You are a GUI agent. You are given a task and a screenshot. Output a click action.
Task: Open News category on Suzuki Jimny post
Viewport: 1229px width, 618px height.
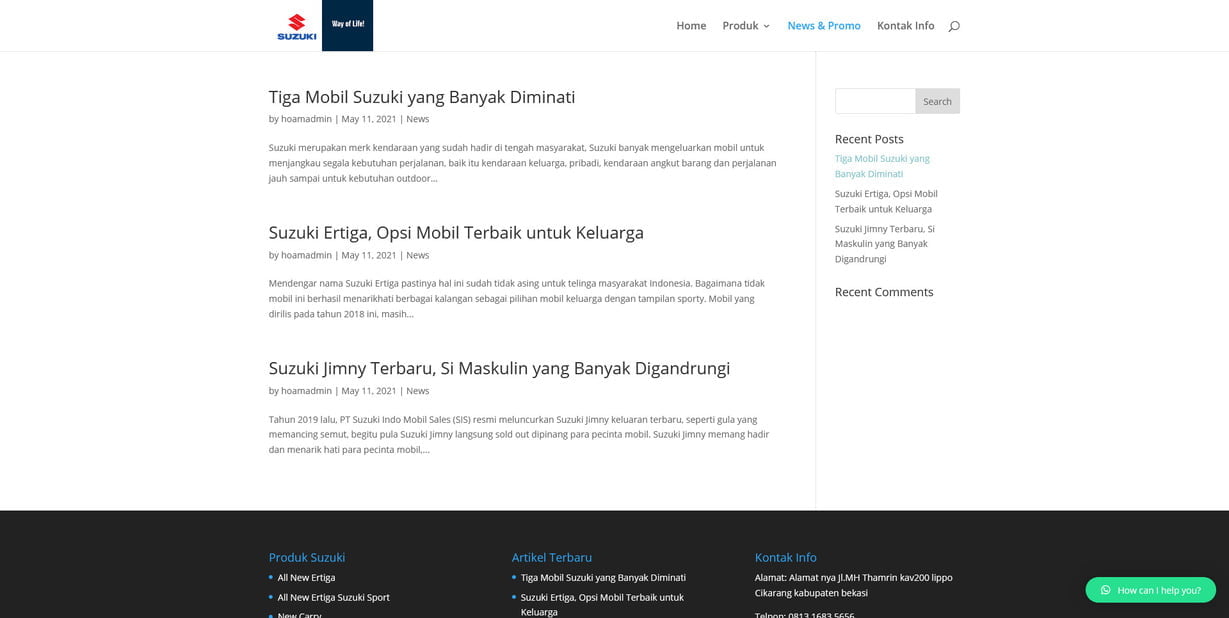[x=418, y=391]
